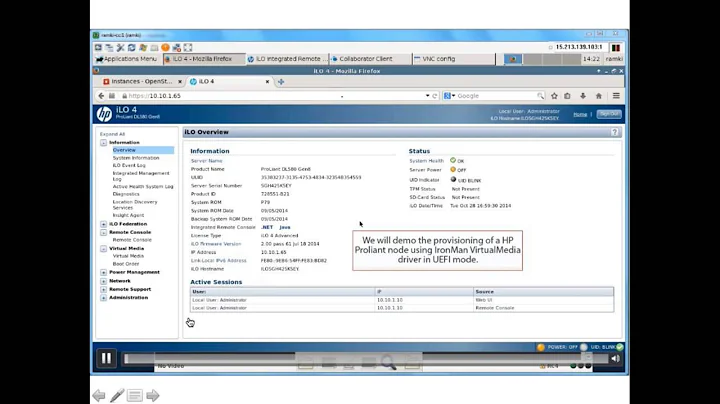Switch to Collaborator Client taskbar item
The width and height of the screenshot is (720, 404).
coord(370,59)
